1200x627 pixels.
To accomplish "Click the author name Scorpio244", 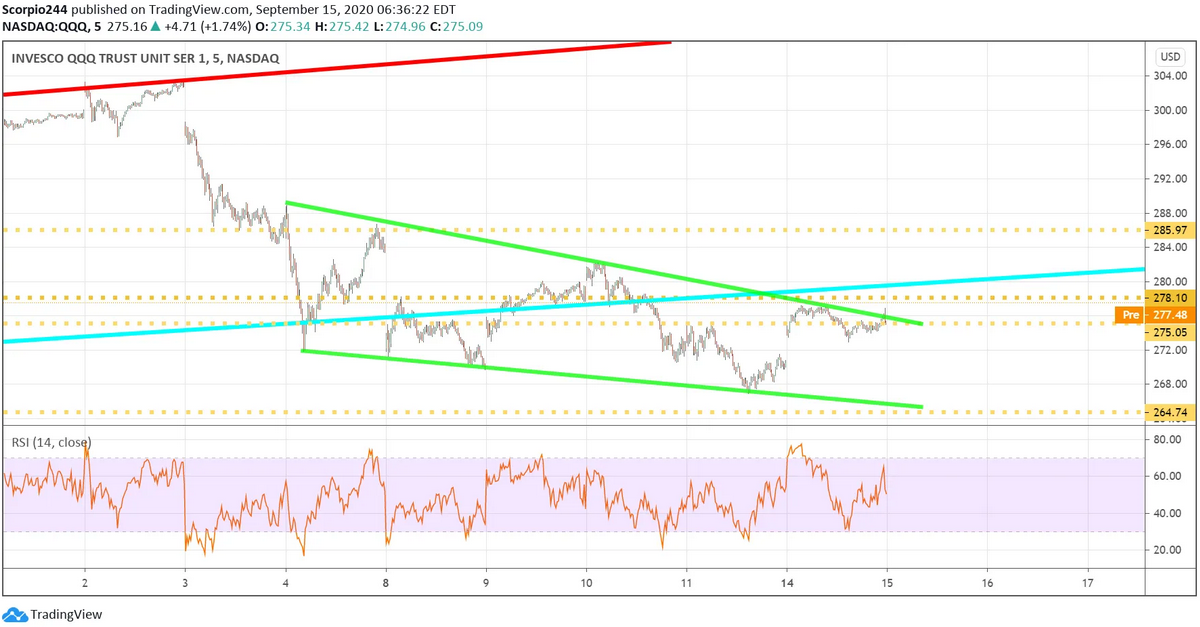I will point(36,8).
